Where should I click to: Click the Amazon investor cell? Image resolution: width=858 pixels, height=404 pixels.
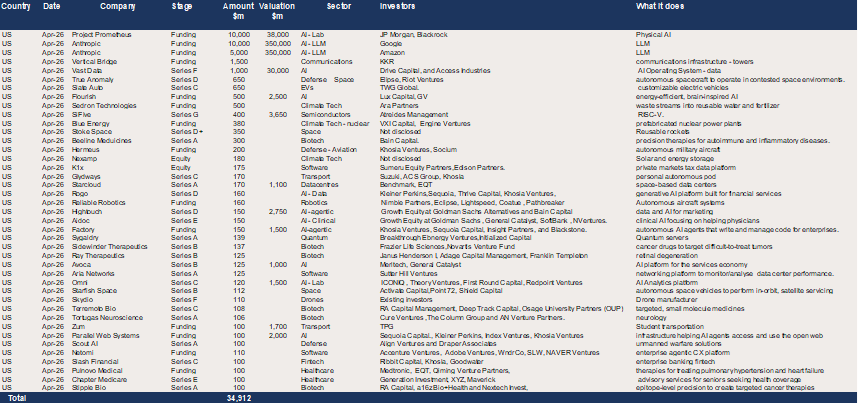(392, 53)
